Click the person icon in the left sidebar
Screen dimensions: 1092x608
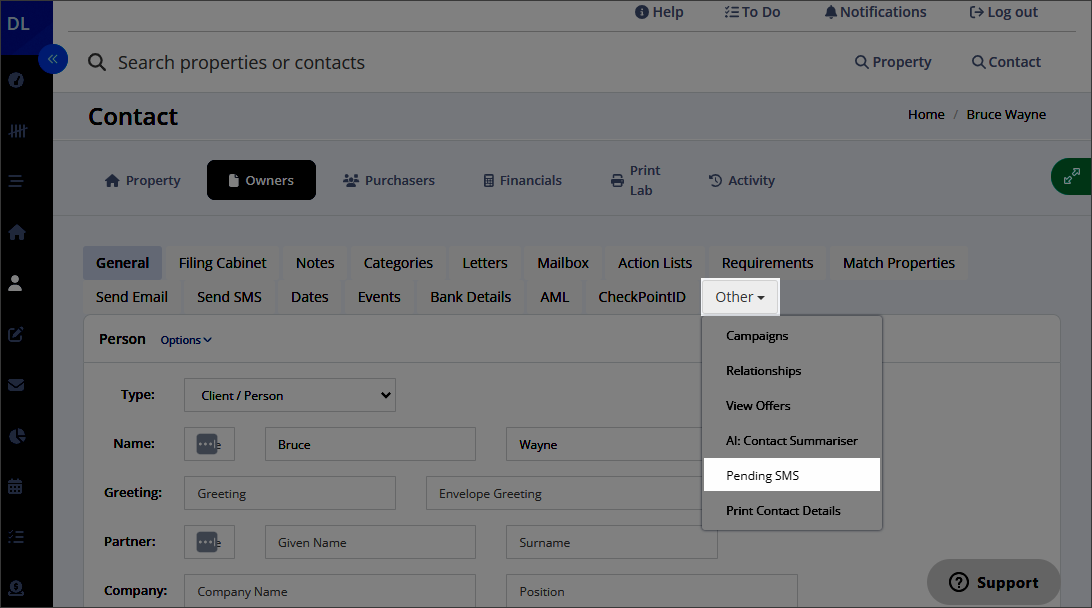pyautogui.click(x=16, y=283)
